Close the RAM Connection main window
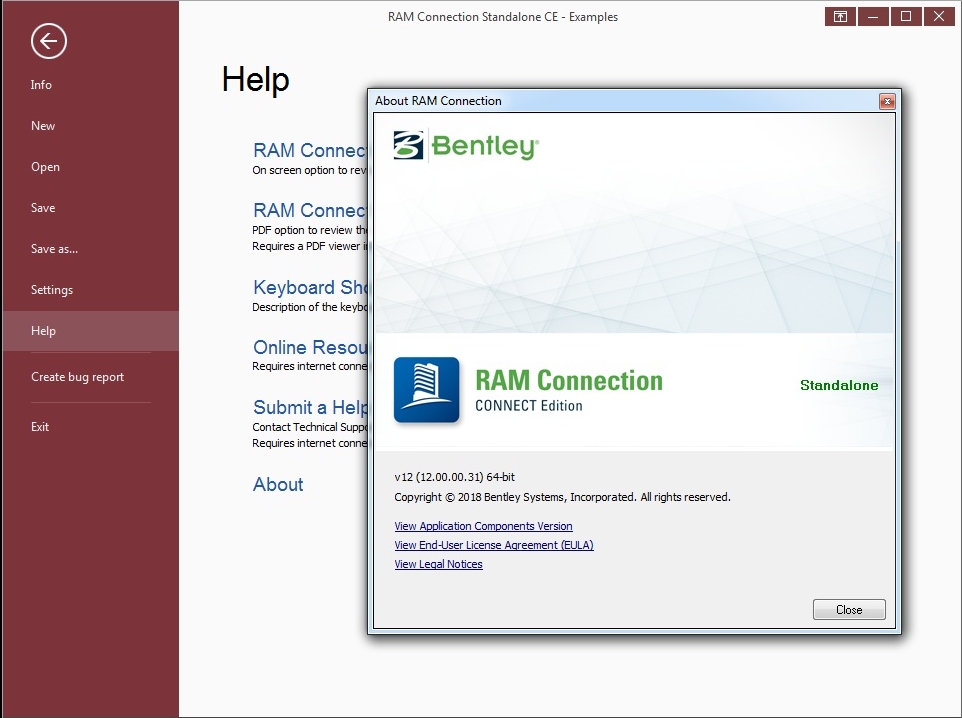Image resolution: width=962 pixels, height=718 pixels. coord(939,17)
